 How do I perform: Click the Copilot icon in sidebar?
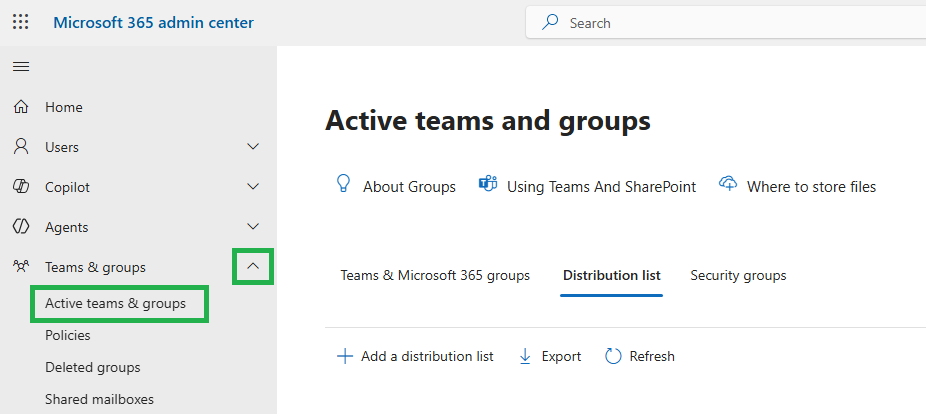point(21,187)
